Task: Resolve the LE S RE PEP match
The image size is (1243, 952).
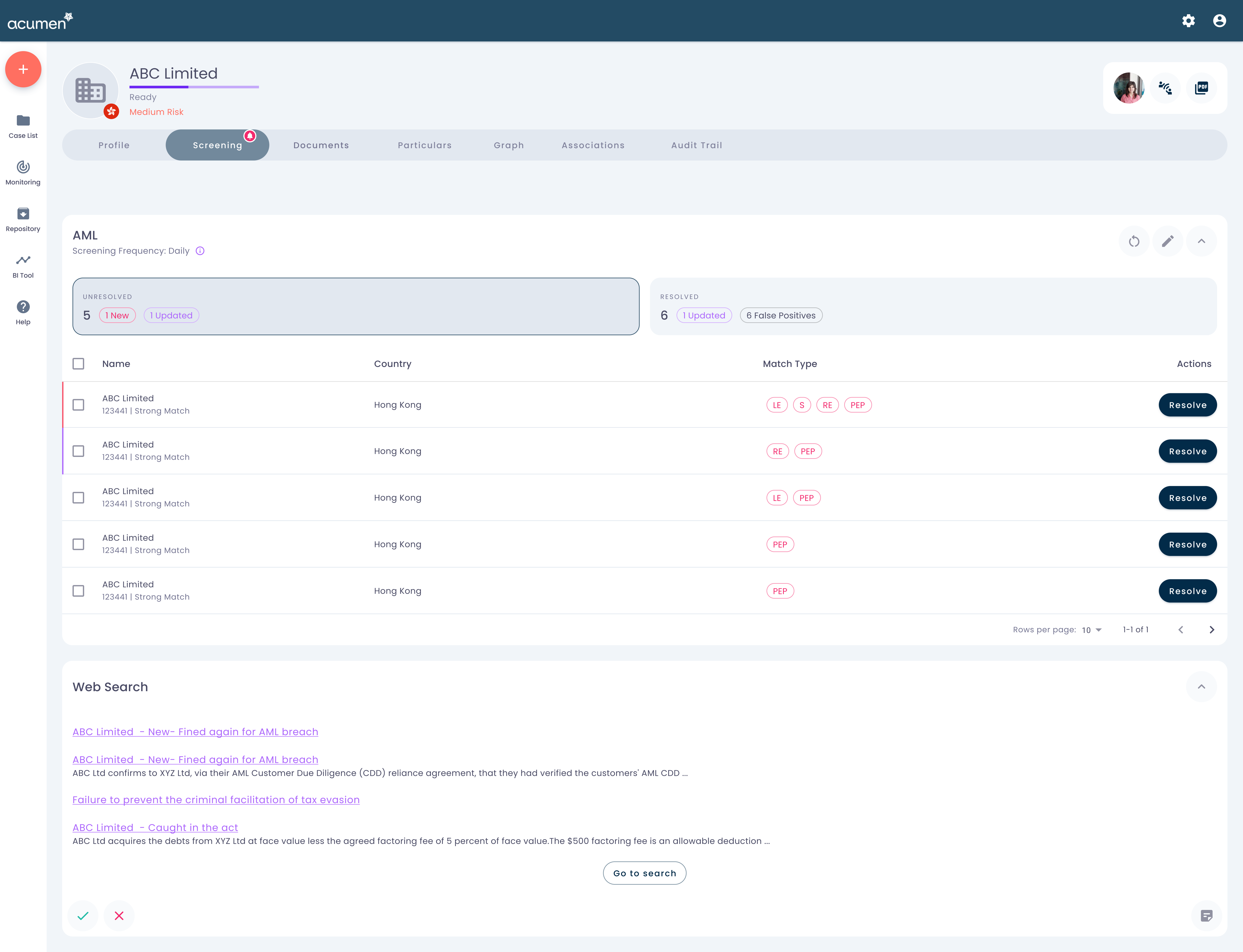Action: click(x=1188, y=405)
